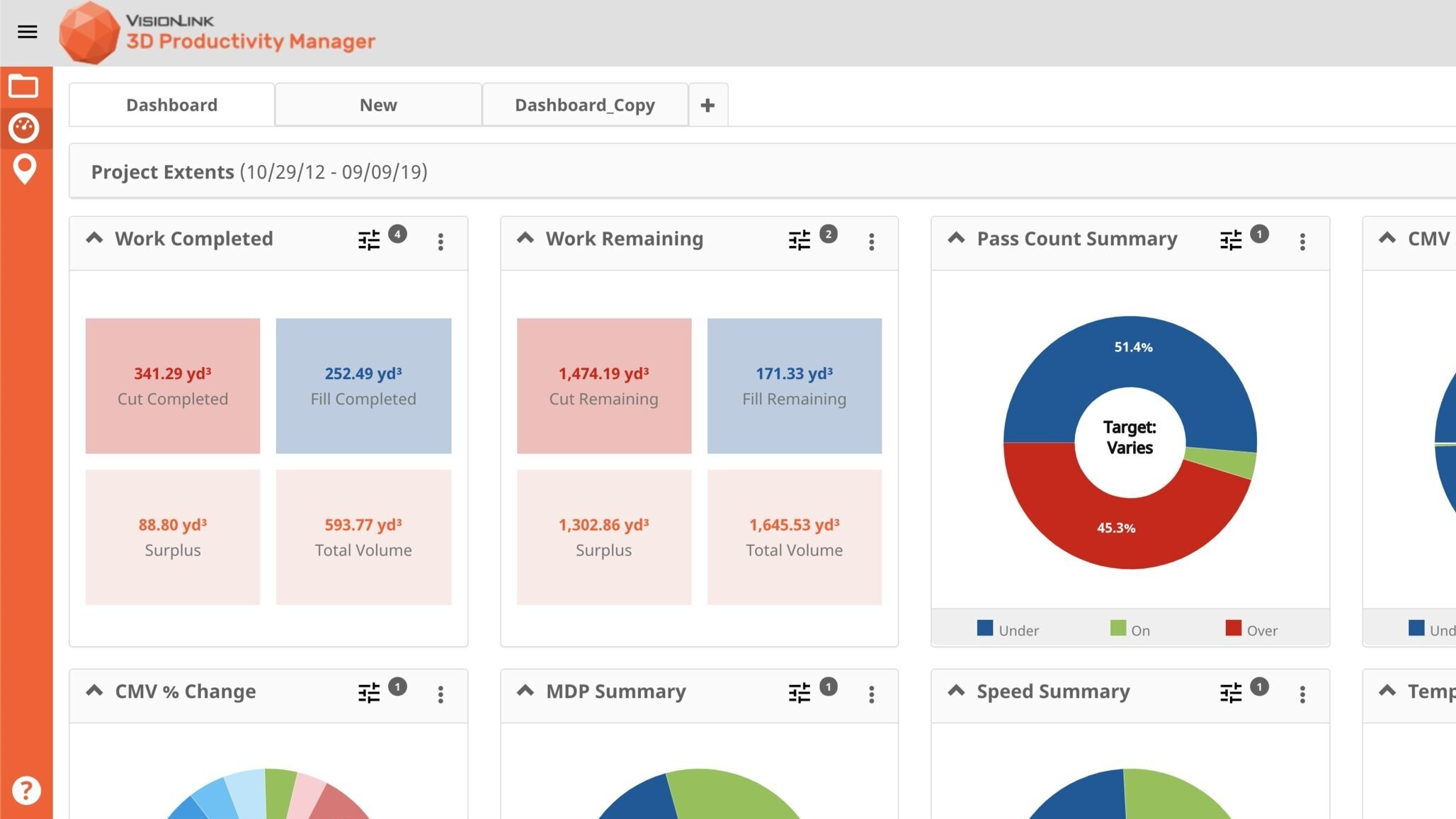
Task: Click the Total Volume 593.77 yd³ tile
Action: [x=363, y=537]
